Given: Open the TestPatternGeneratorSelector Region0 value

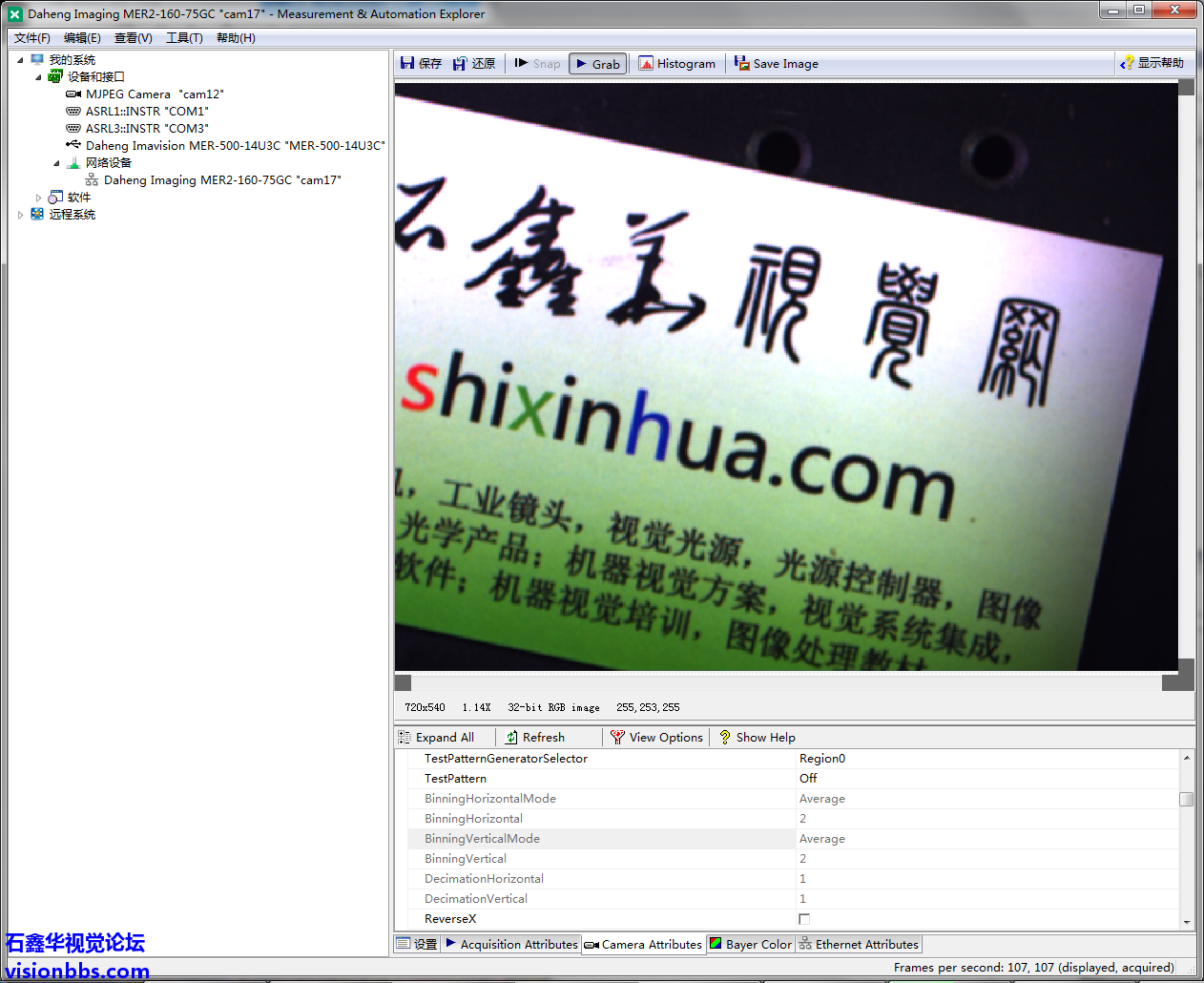Looking at the screenshot, I should tap(987, 759).
